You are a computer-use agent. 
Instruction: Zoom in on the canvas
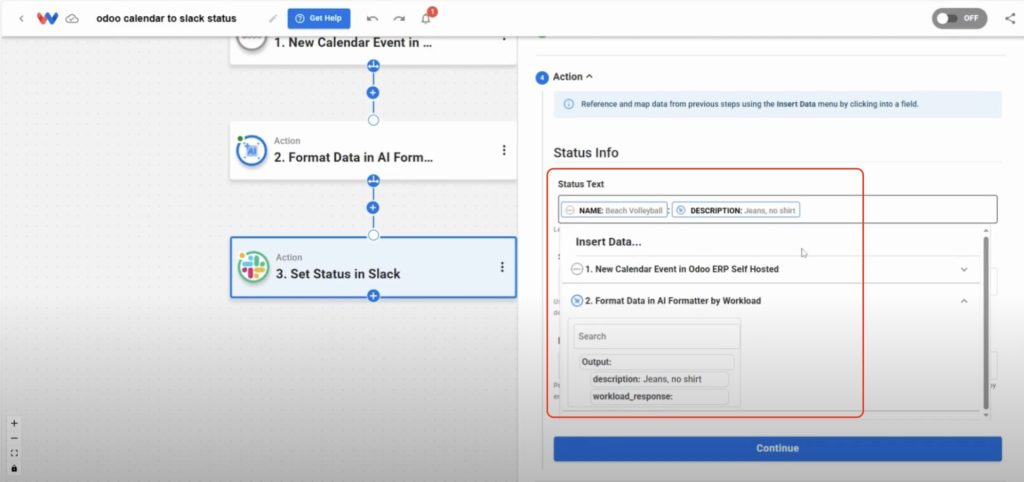pyautogui.click(x=14, y=423)
